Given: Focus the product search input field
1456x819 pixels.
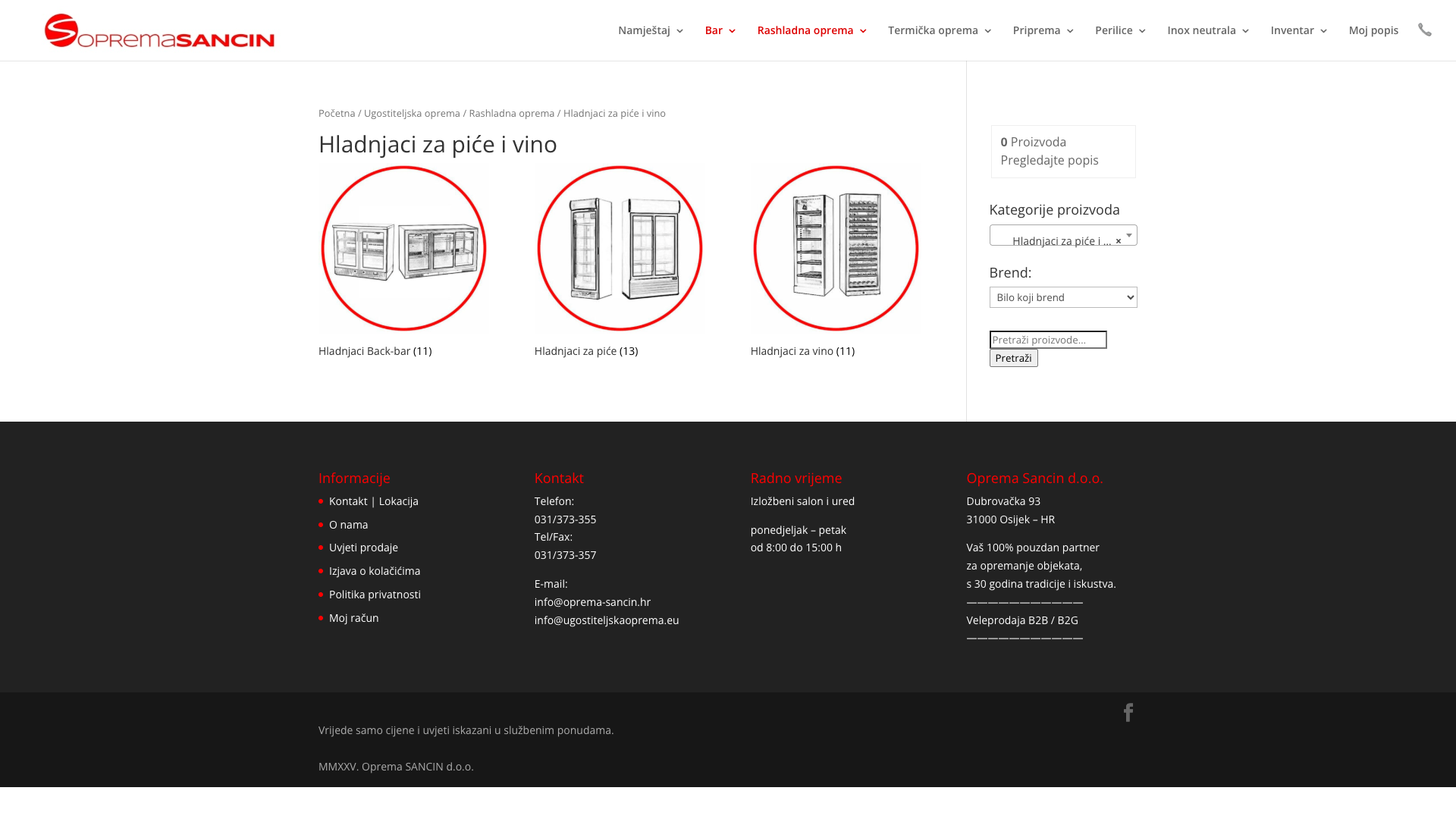Looking at the screenshot, I should pos(1047,340).
